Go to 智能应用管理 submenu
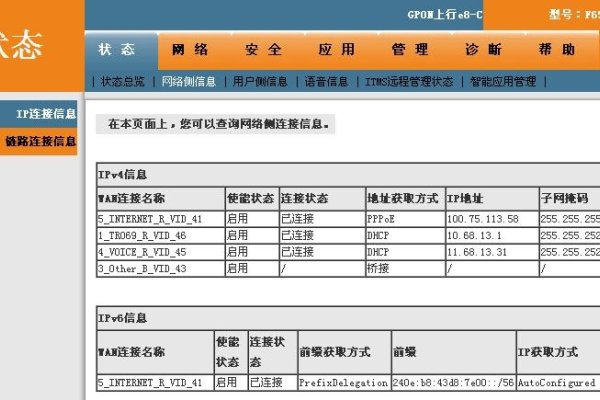 click(503, 82)
